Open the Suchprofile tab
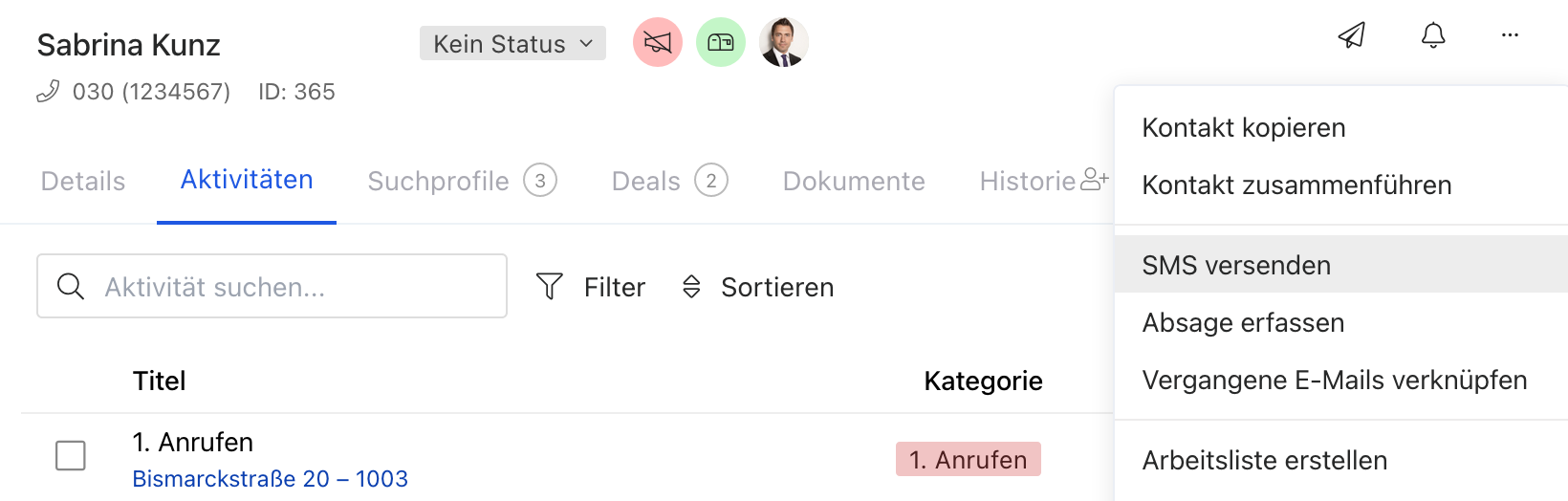The width and height of the screenshot is (1568, 501). [x=462, y=181]
